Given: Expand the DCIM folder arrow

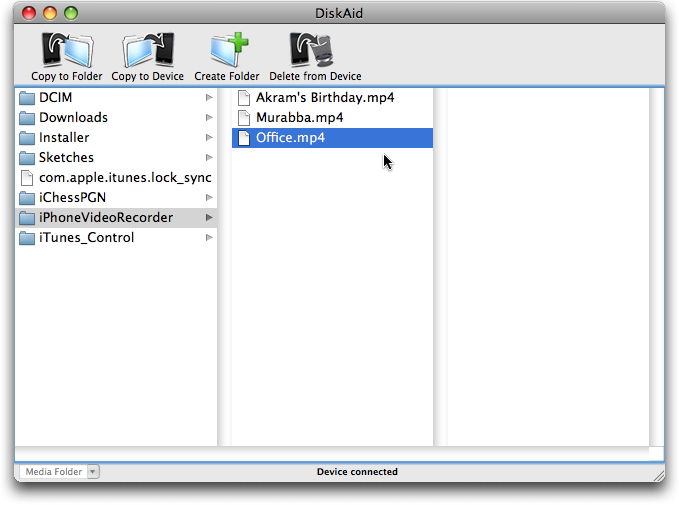Looking at the screenshot, I should [x=209, y=97].
